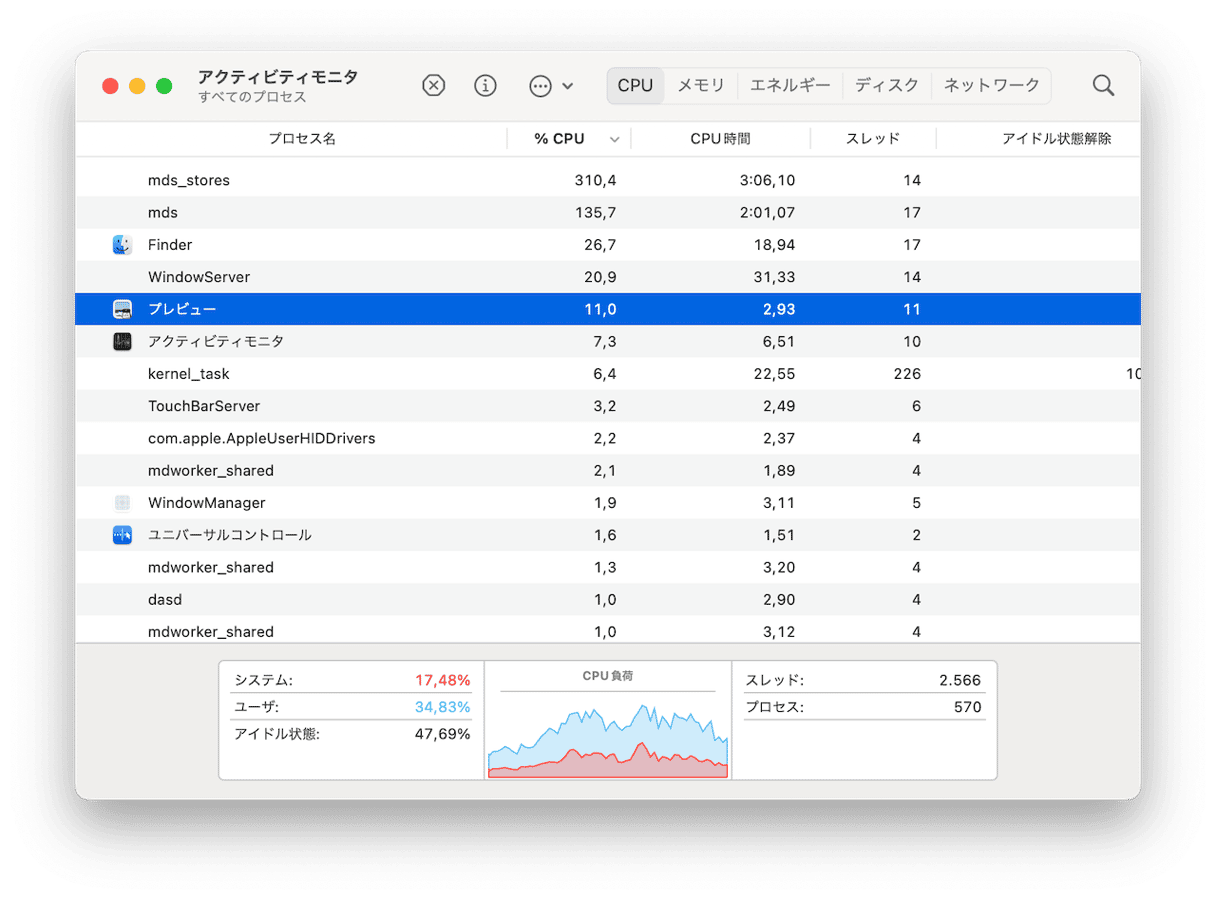Sort by プロセス名 column header

(x=302, y=139)
